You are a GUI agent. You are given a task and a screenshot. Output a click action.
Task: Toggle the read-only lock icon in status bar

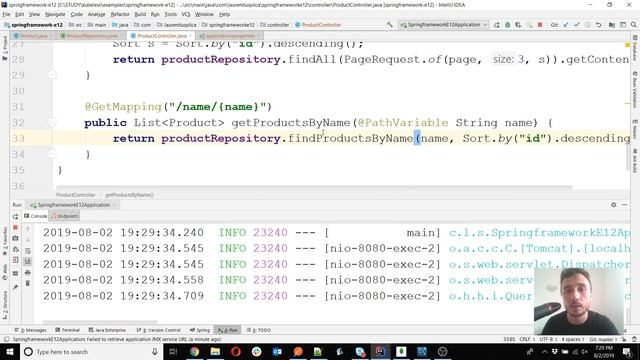click(x=624, y=340)
